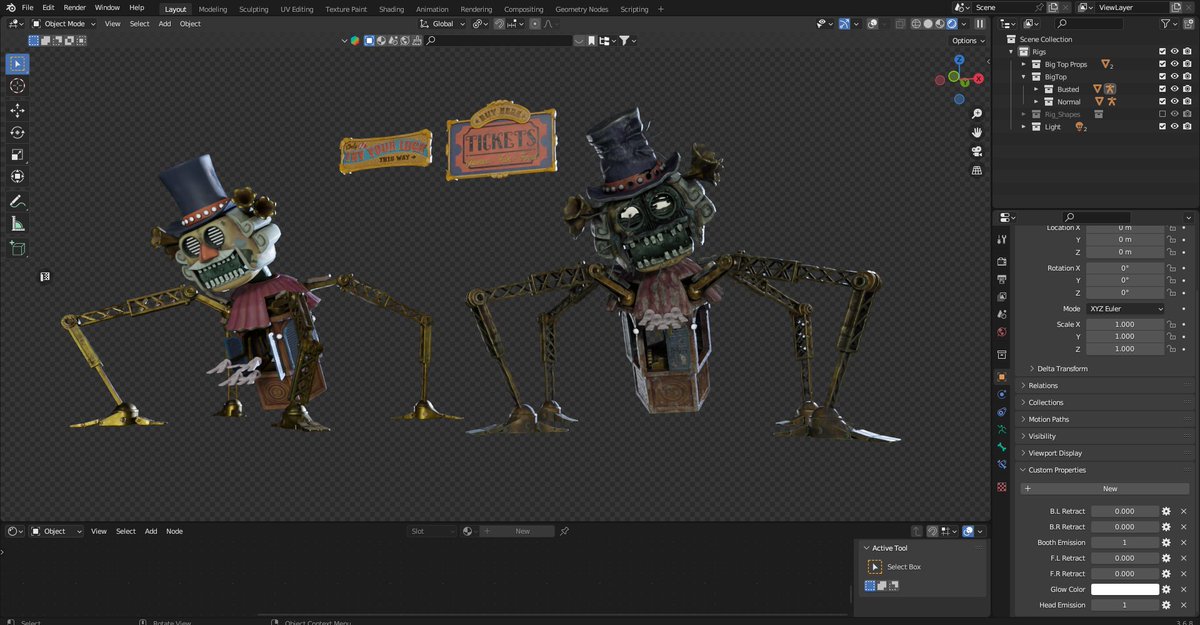The height and width of the screenshot is (625, 1200).
Task: Hide the Busted collection in viewport
Action: [x=1175, y=89]
